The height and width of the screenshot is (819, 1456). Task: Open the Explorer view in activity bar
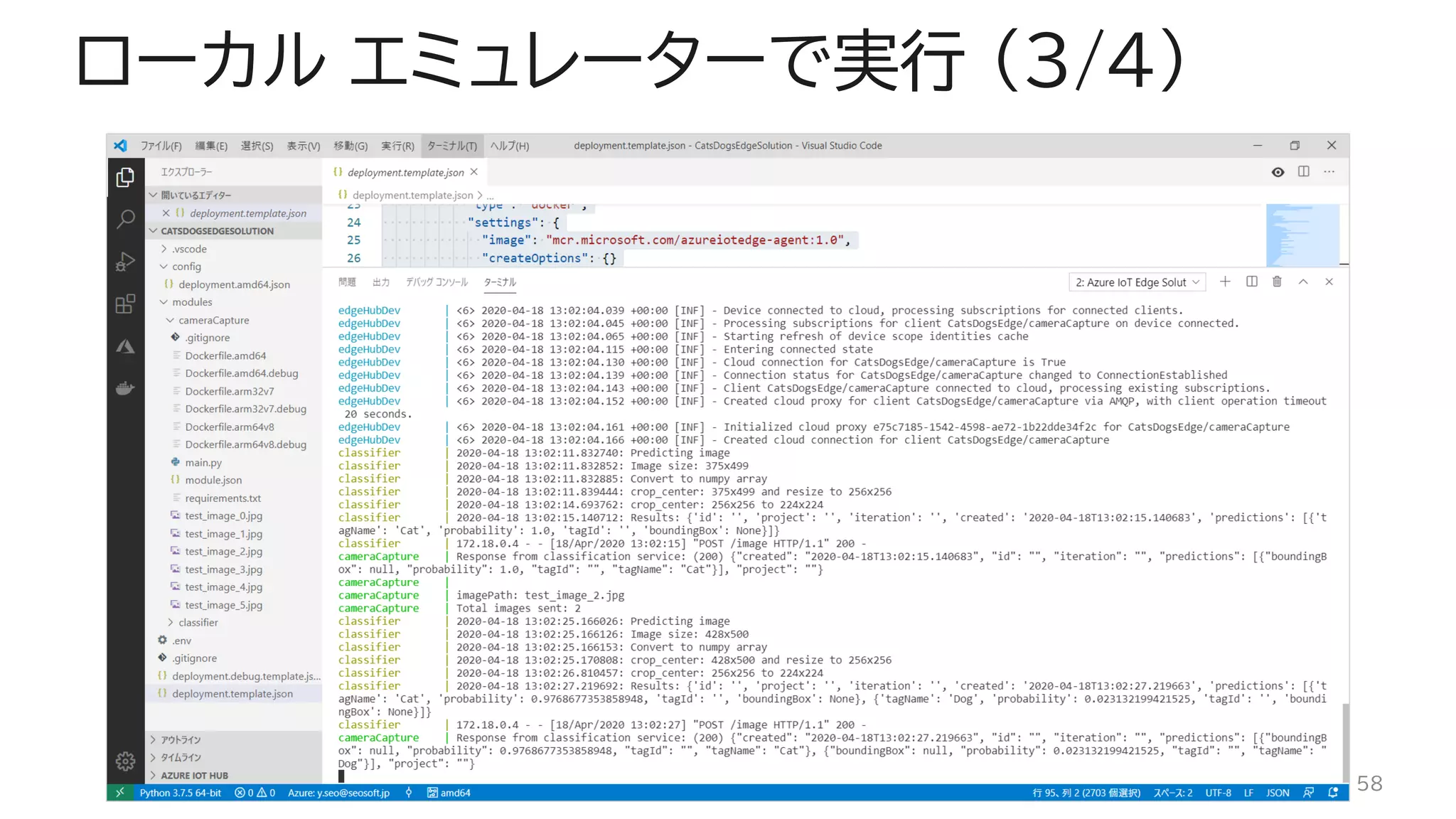coord(125,177)
